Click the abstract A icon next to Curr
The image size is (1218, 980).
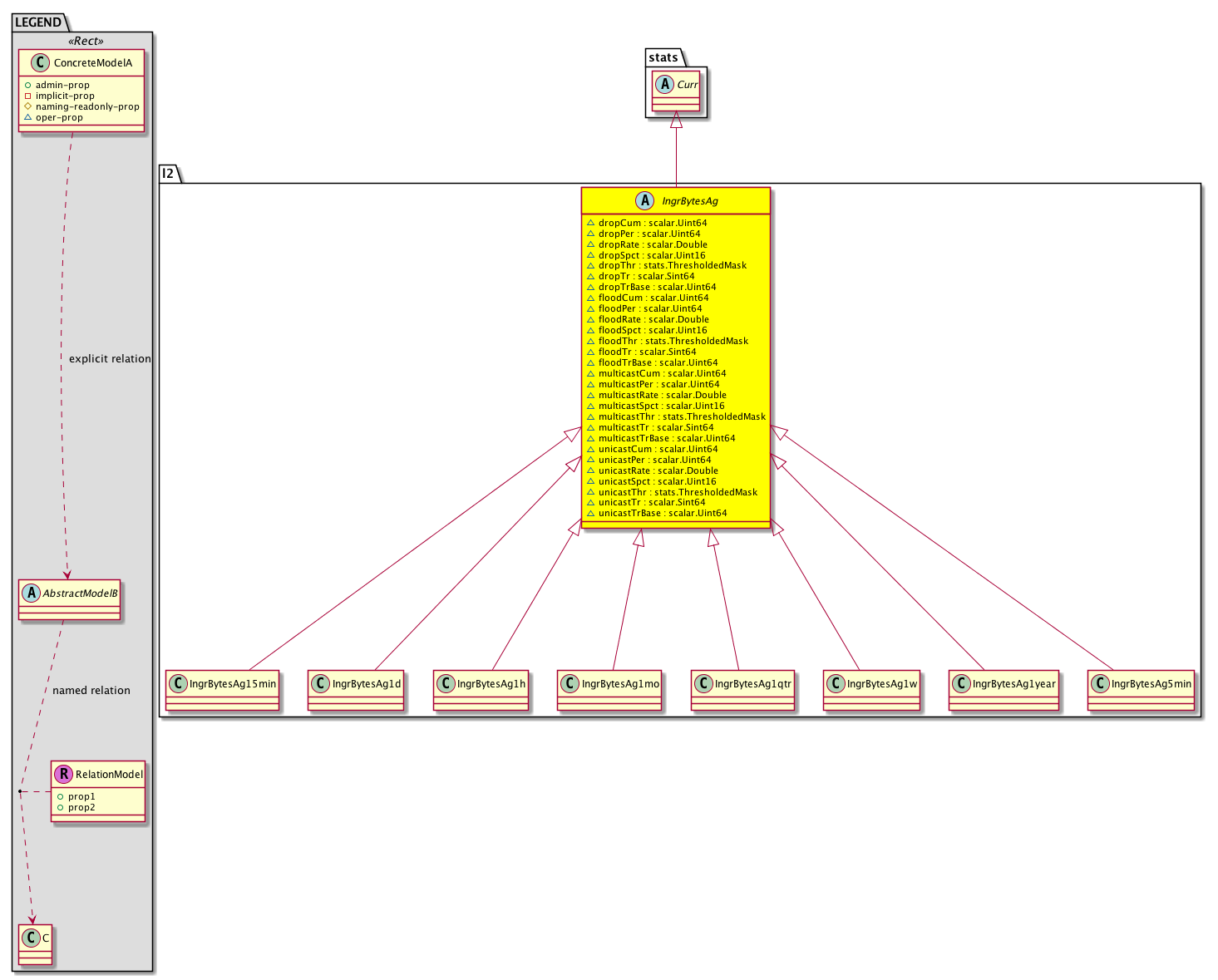click(x=664, y=84)
